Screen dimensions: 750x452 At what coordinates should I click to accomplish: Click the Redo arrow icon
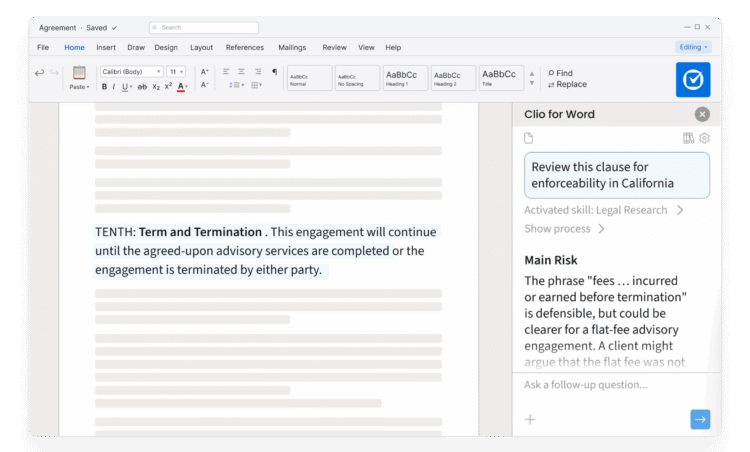click(54, 73)
